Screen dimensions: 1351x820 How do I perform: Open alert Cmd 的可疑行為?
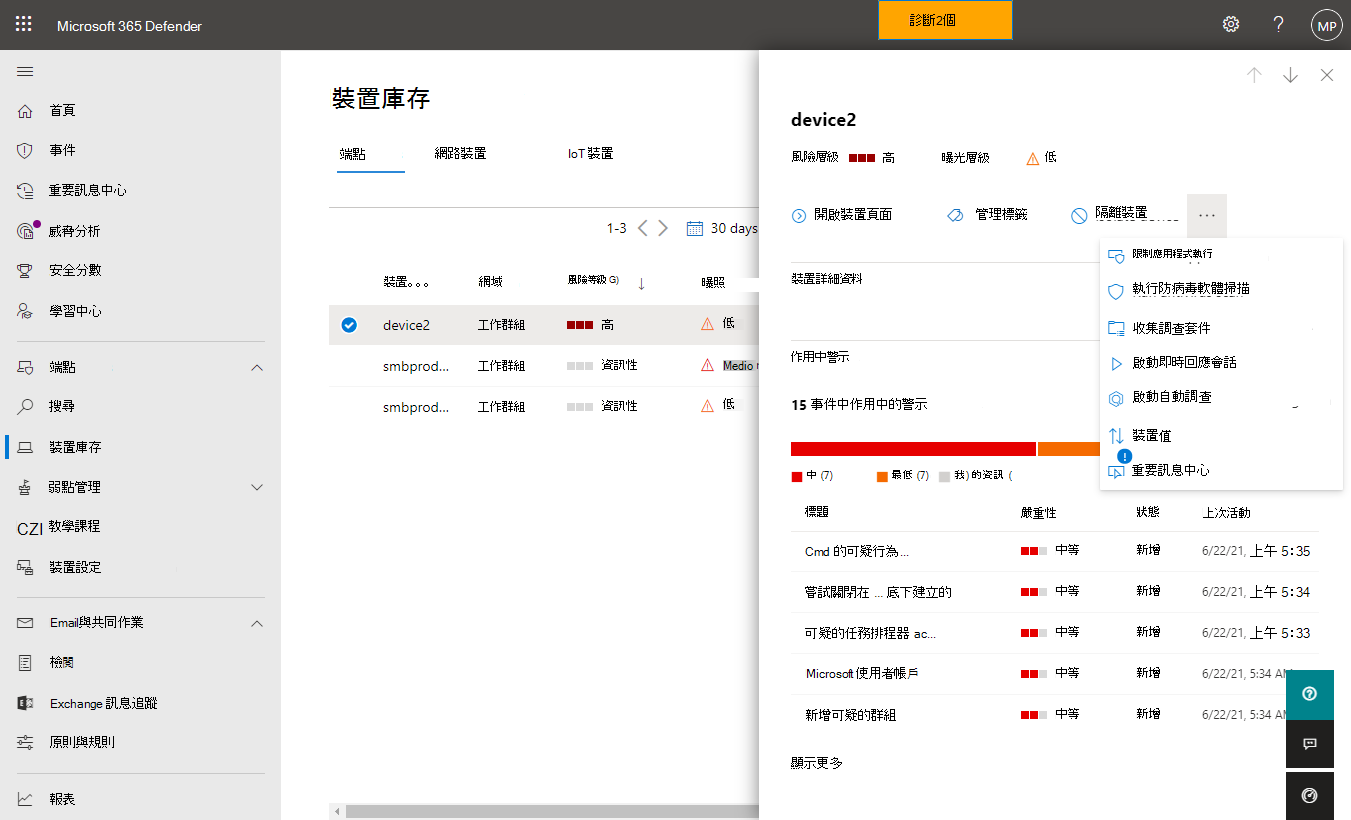click(857, 552)
